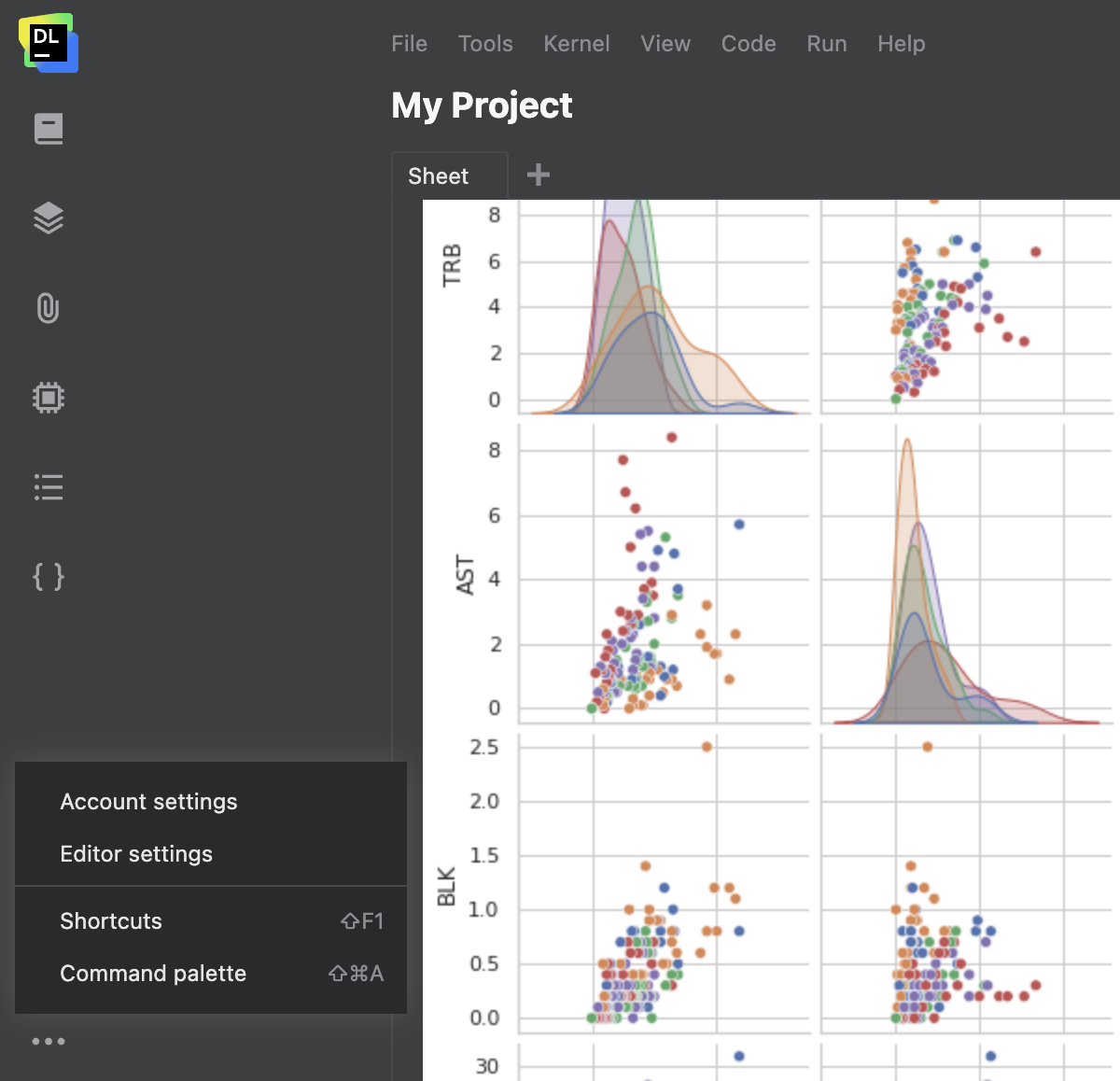Click the BLK row left scatter plot
The width and height of the screenshot is (1120, 1081).
(664, 883)
